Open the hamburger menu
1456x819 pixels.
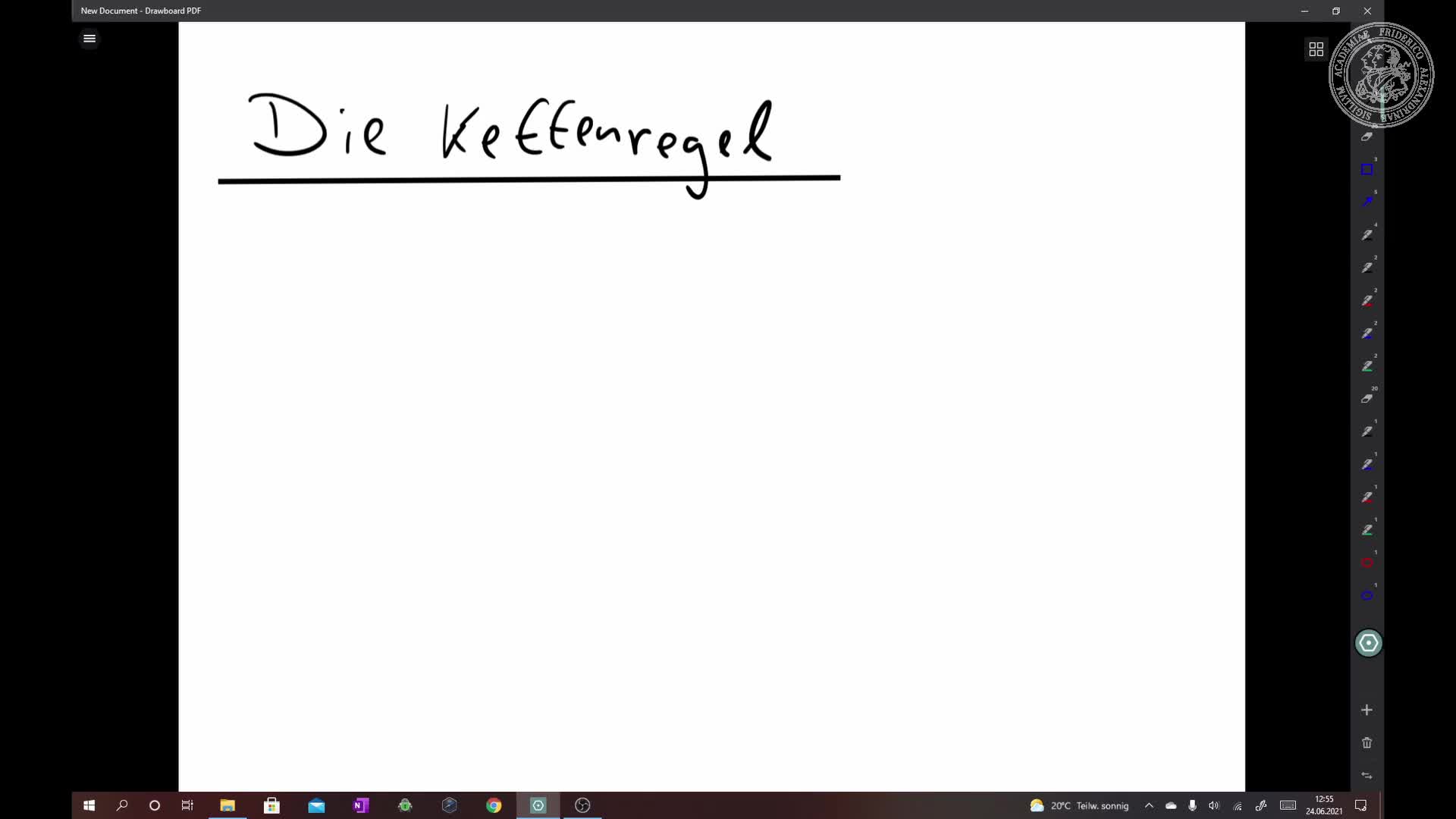click(x=89, y=38)
